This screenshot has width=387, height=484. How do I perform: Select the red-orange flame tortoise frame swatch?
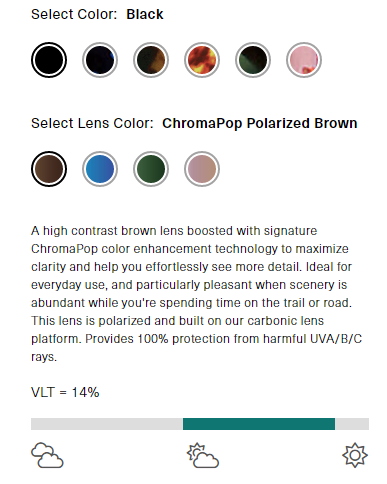202,60
